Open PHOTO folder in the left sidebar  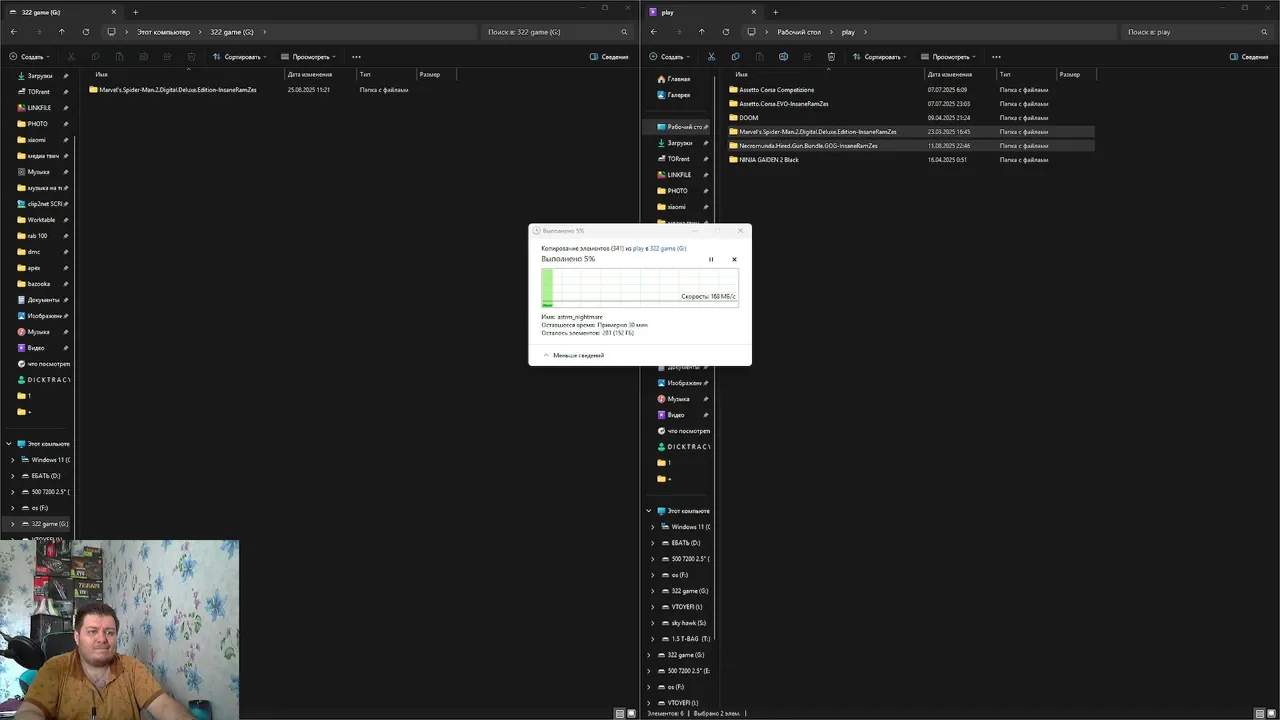(x=38, y=124)
